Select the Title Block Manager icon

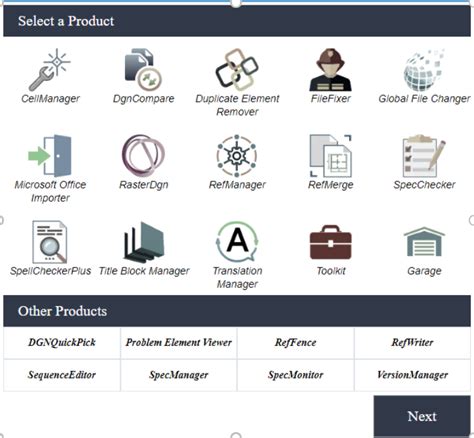pyautogui.click(x=143, y=242)
